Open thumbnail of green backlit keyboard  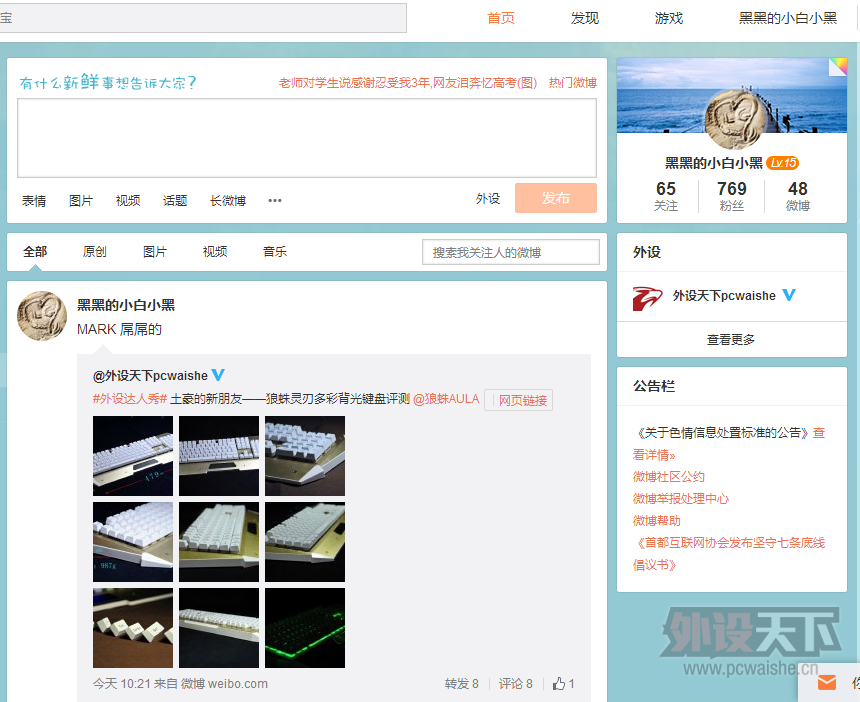[x=305, y=628]
